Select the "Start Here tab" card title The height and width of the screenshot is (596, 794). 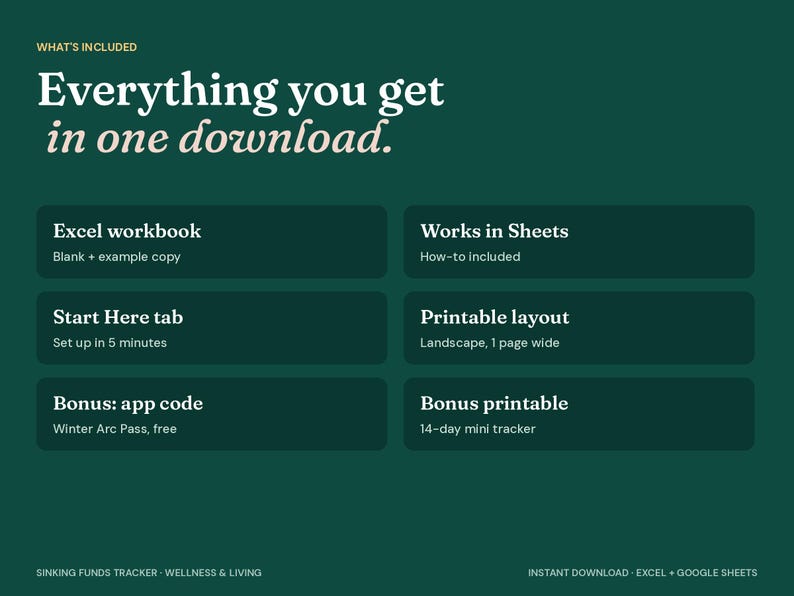coord(118,317)
